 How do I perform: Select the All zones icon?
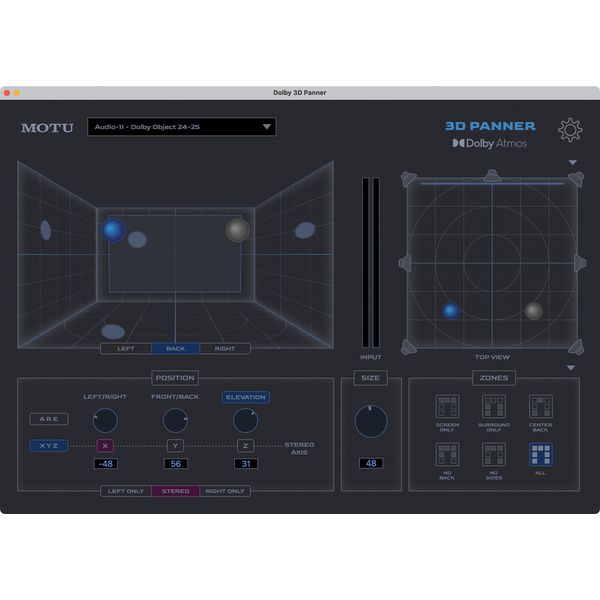[540, 454]
